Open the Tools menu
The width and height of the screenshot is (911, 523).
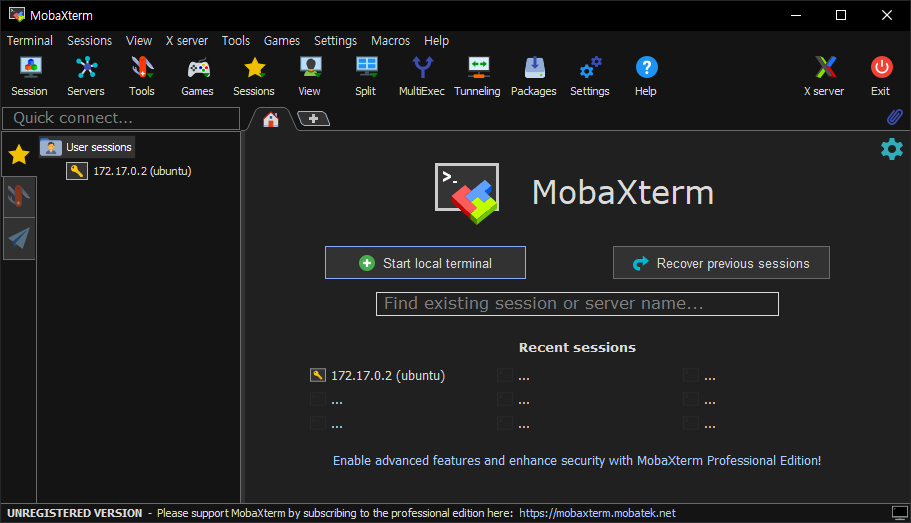236,41
